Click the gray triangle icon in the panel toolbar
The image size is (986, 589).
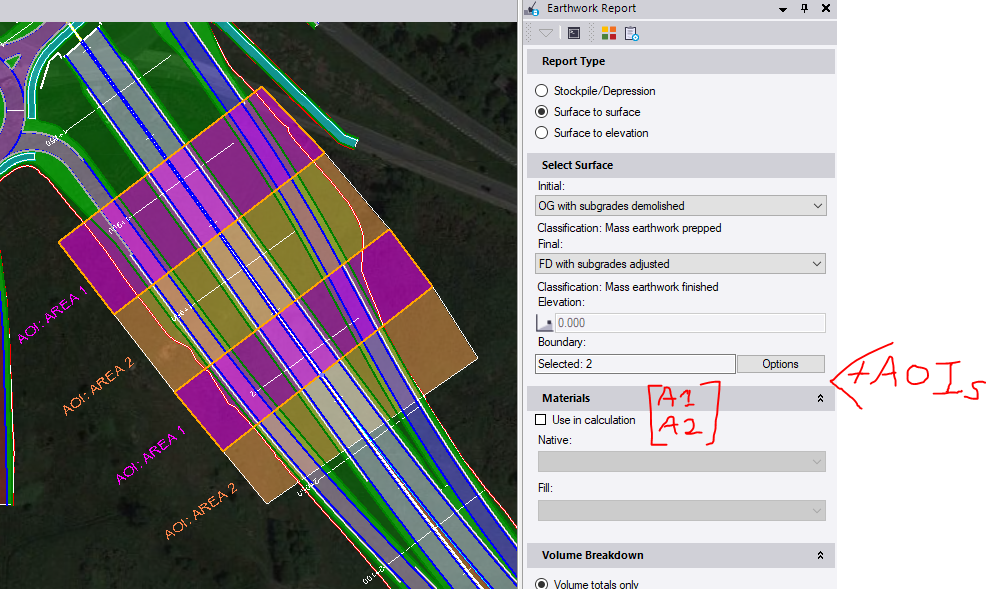coord(546,33)
